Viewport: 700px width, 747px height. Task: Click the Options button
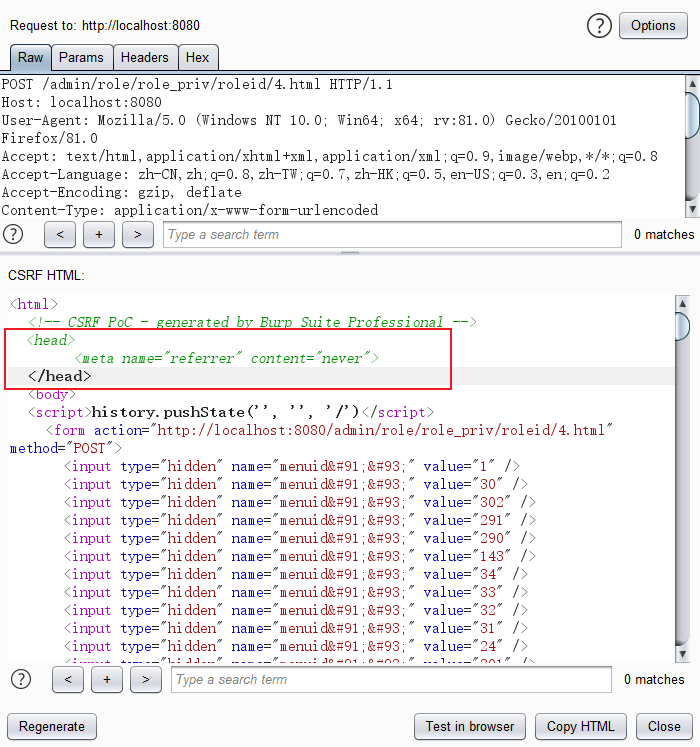tap(653, 25)
